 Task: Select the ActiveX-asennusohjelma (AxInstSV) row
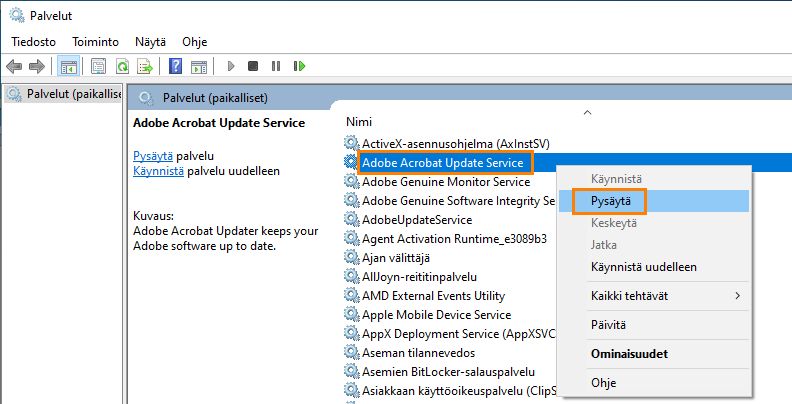click(456, 143)
